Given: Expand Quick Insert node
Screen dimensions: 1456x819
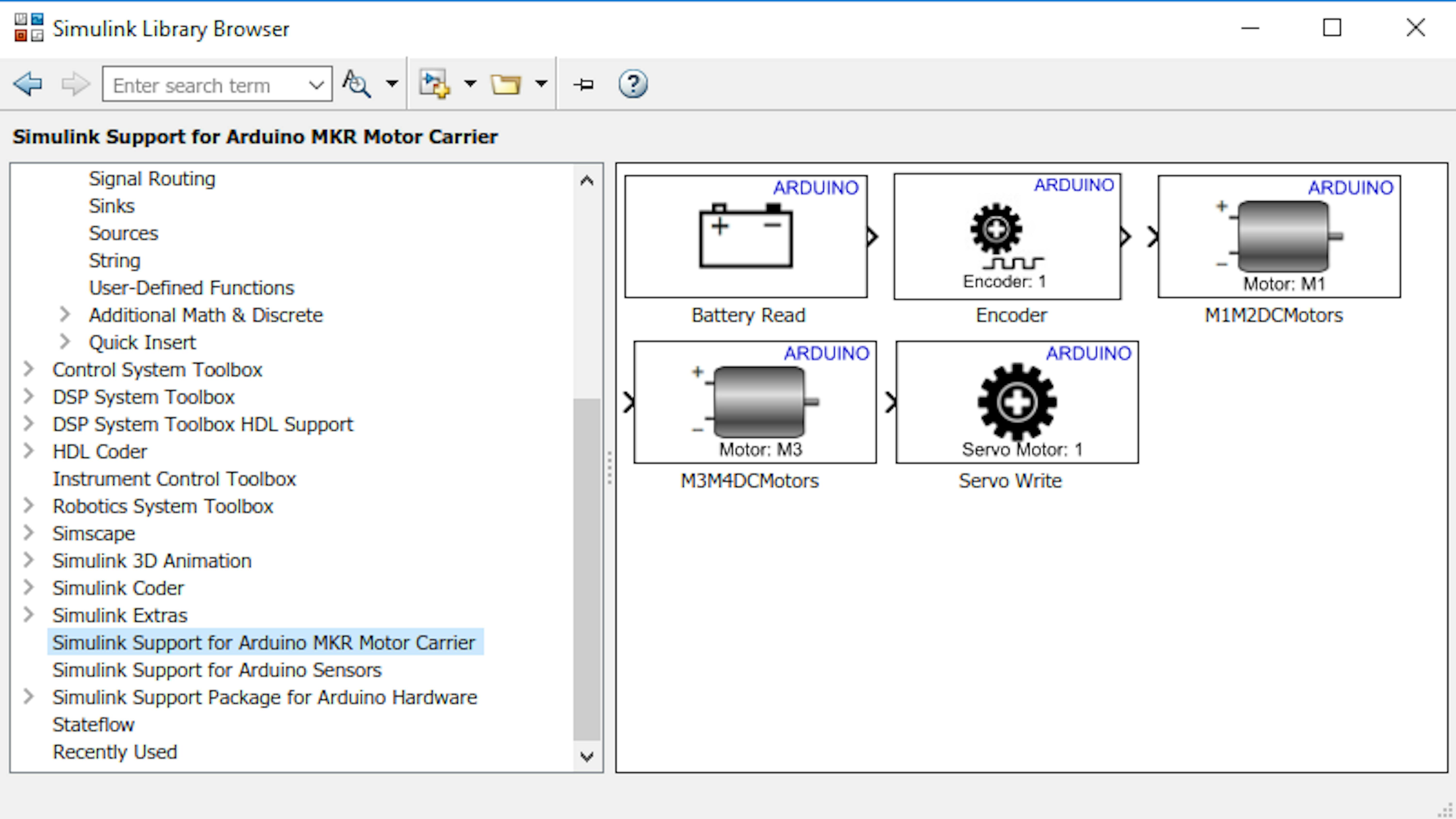Looking at the screenshot, I should point(65,341).
